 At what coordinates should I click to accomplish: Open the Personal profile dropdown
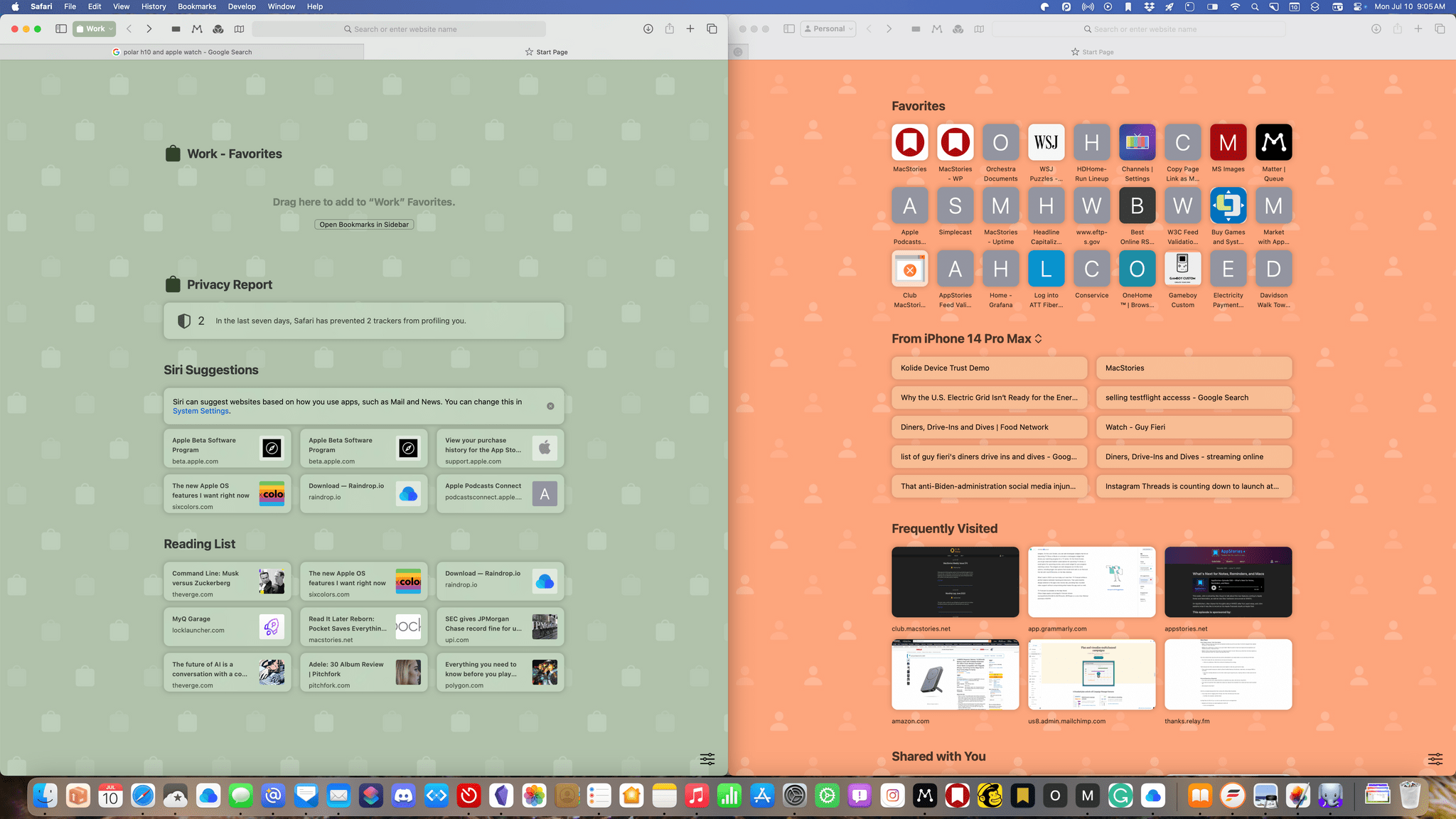[x=828, y=29]
